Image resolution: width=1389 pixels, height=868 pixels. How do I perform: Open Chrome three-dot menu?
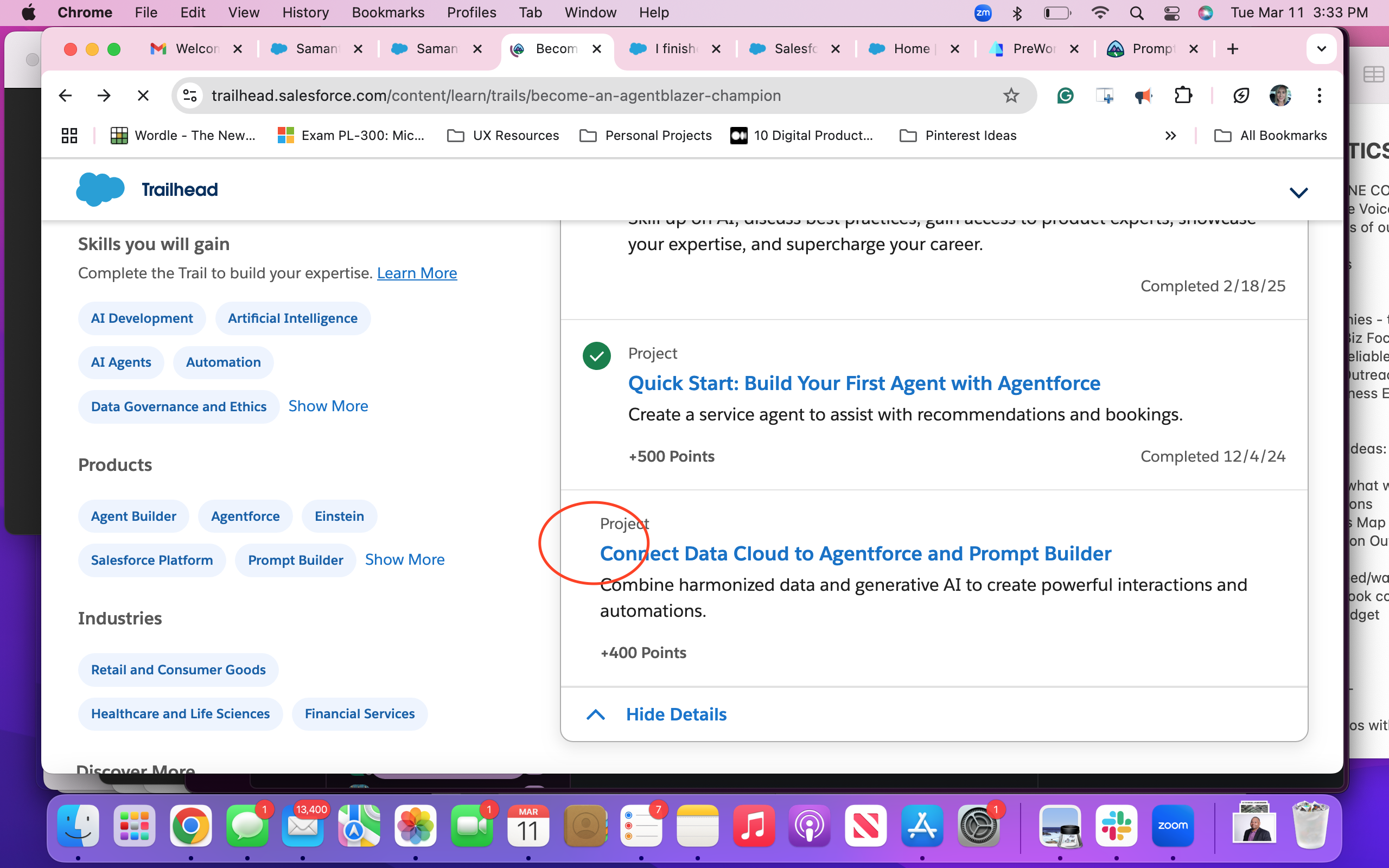[x=1319, y=95]
